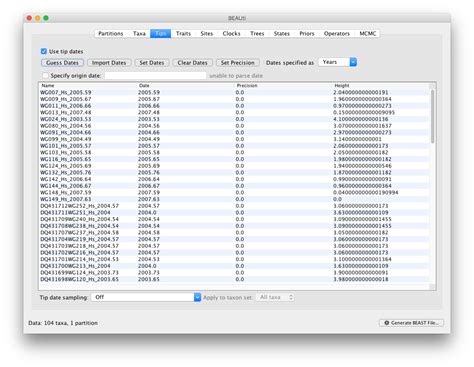Select row DQ431711WG251_Hs_2004
Screen dimensions: 474x367
click(x=234, y=212)
